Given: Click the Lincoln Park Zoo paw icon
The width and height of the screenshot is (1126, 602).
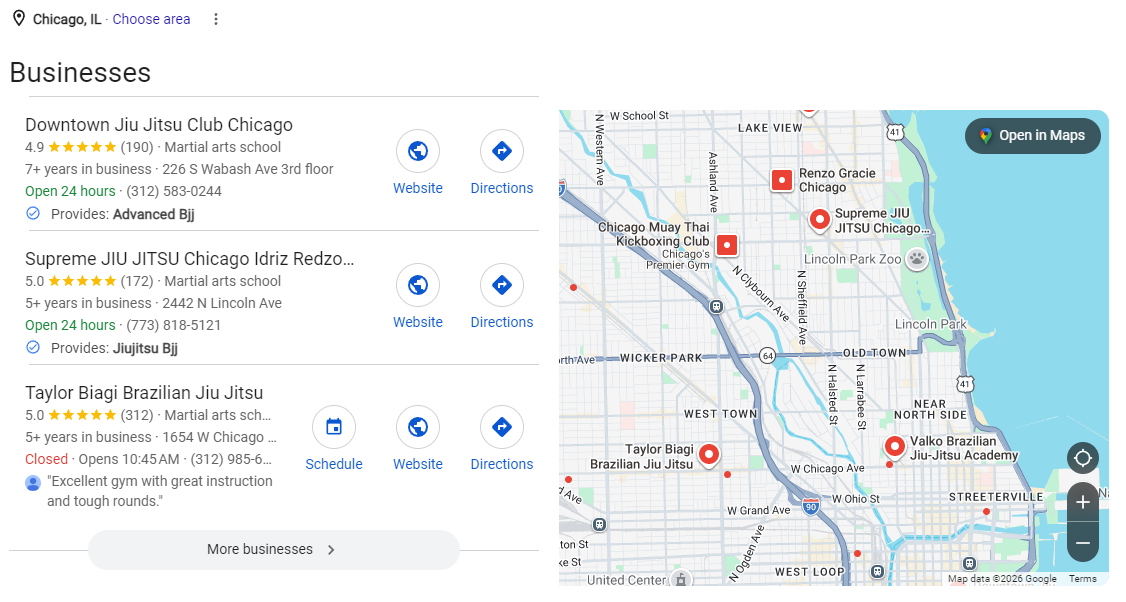Looking at the screenshot, I should (916, 259).
